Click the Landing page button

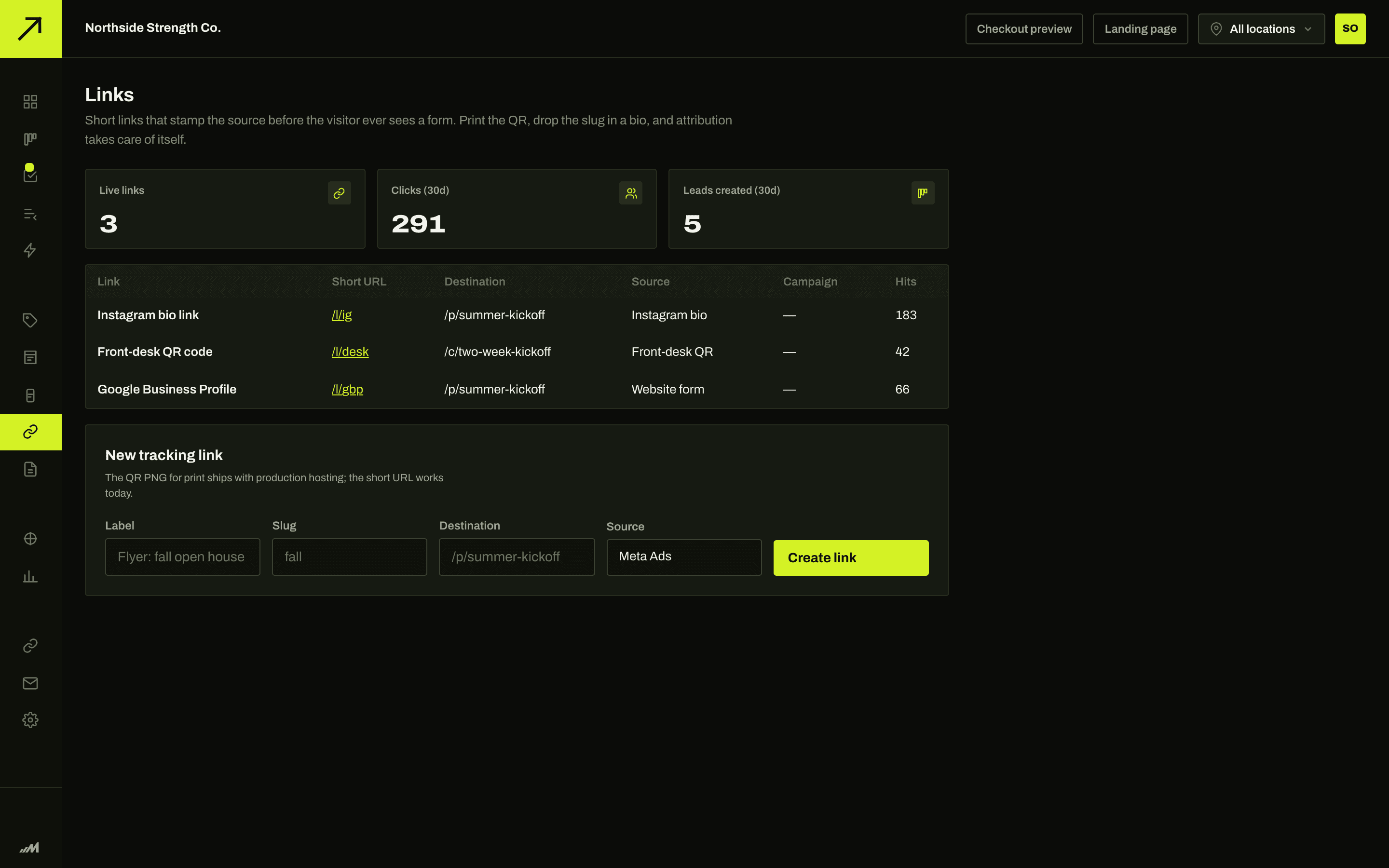pyautogui.click(x=1140, y=29)
